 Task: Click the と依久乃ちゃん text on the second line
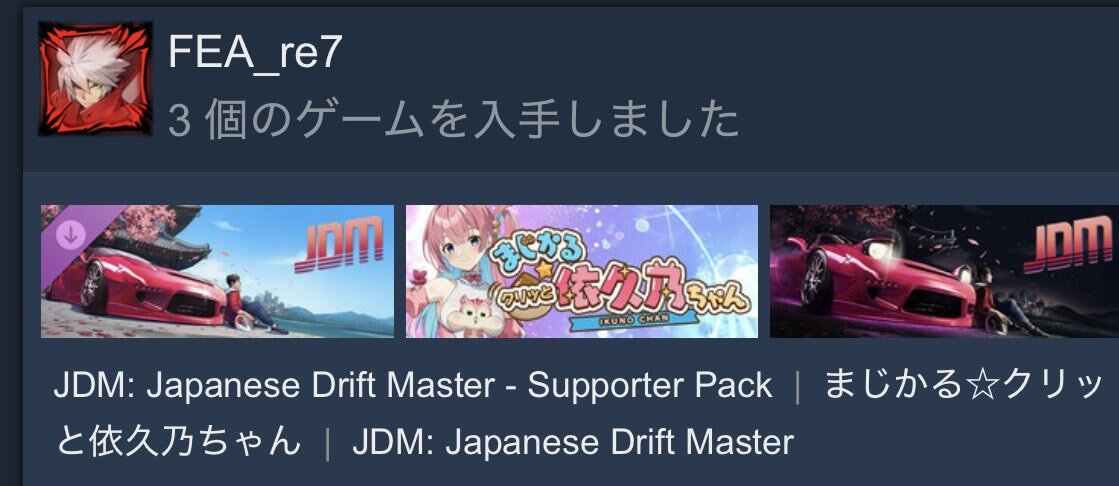pos(179,442)
